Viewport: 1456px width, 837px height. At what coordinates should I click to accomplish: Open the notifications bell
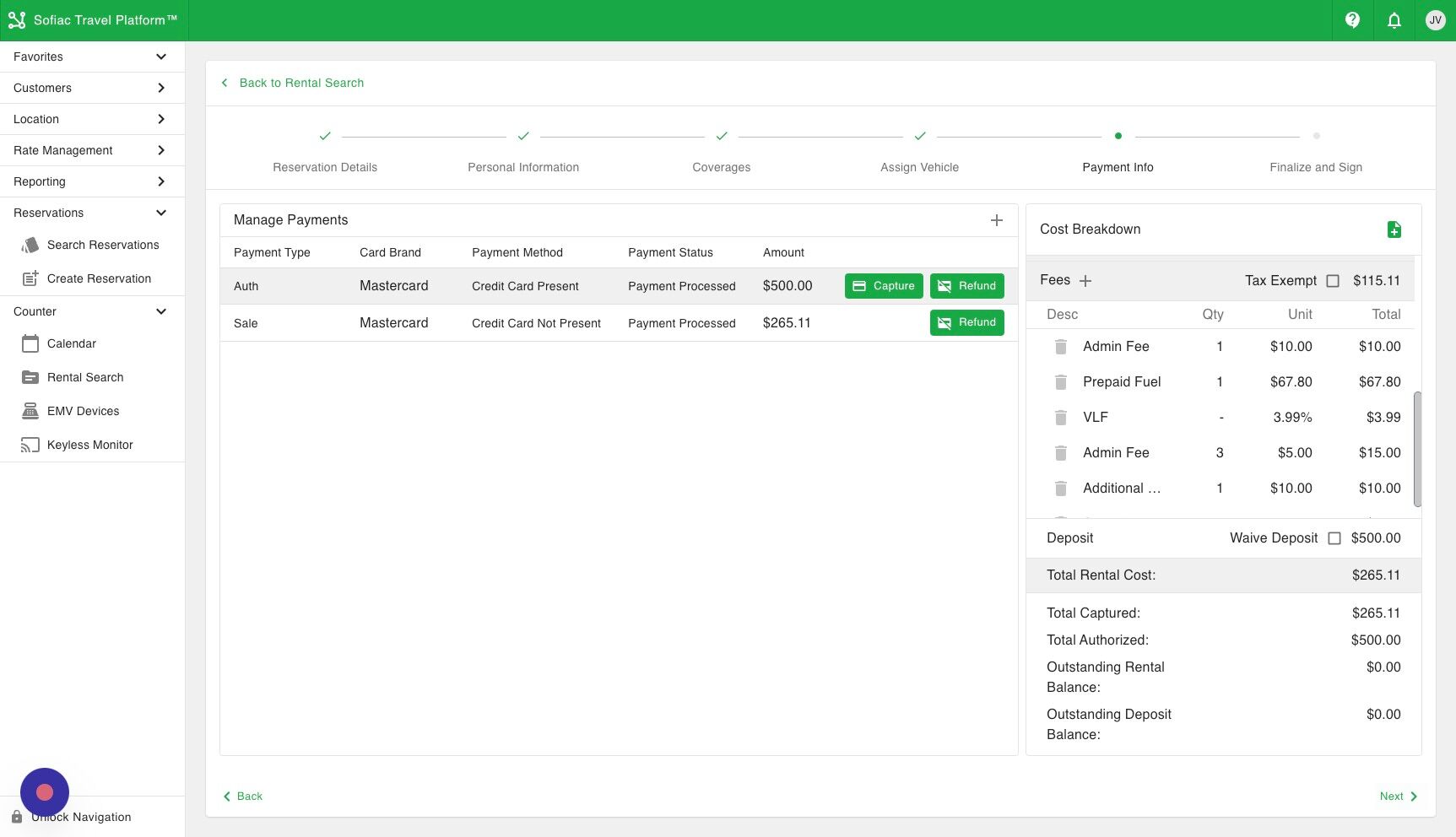(x=1394, y=20)
